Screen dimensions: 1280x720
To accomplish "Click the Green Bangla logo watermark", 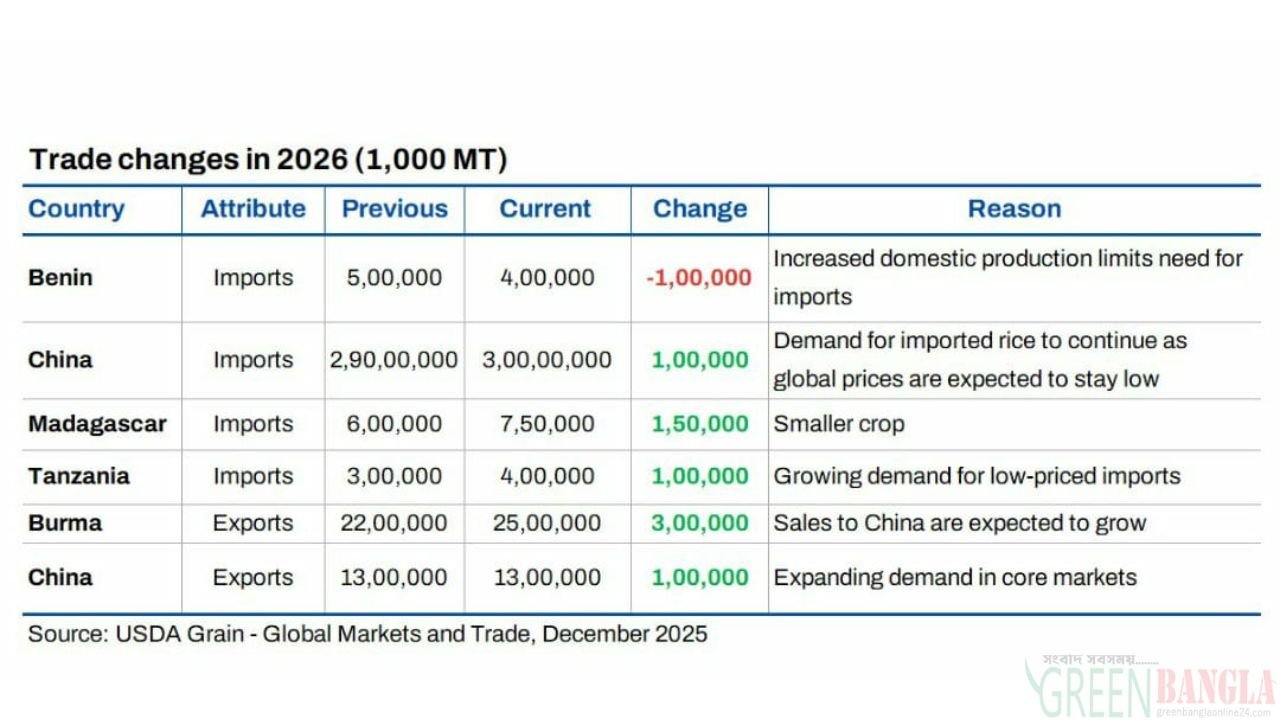I will tap(1150, 687).
